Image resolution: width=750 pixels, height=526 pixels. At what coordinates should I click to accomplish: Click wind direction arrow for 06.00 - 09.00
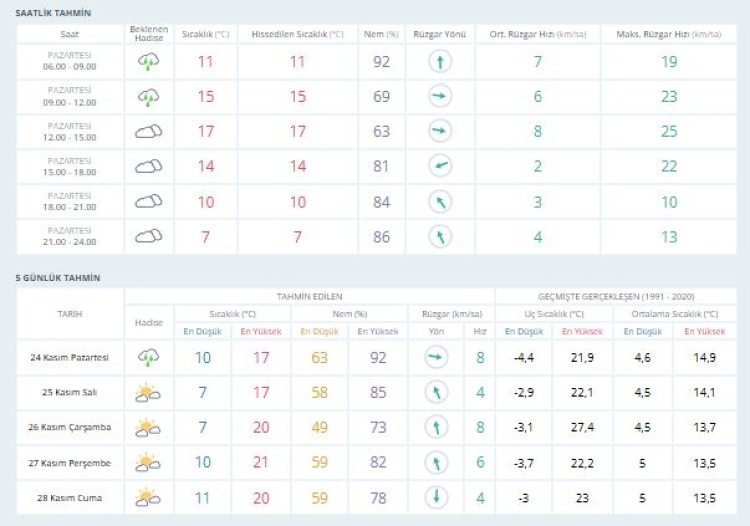(439, 62)
